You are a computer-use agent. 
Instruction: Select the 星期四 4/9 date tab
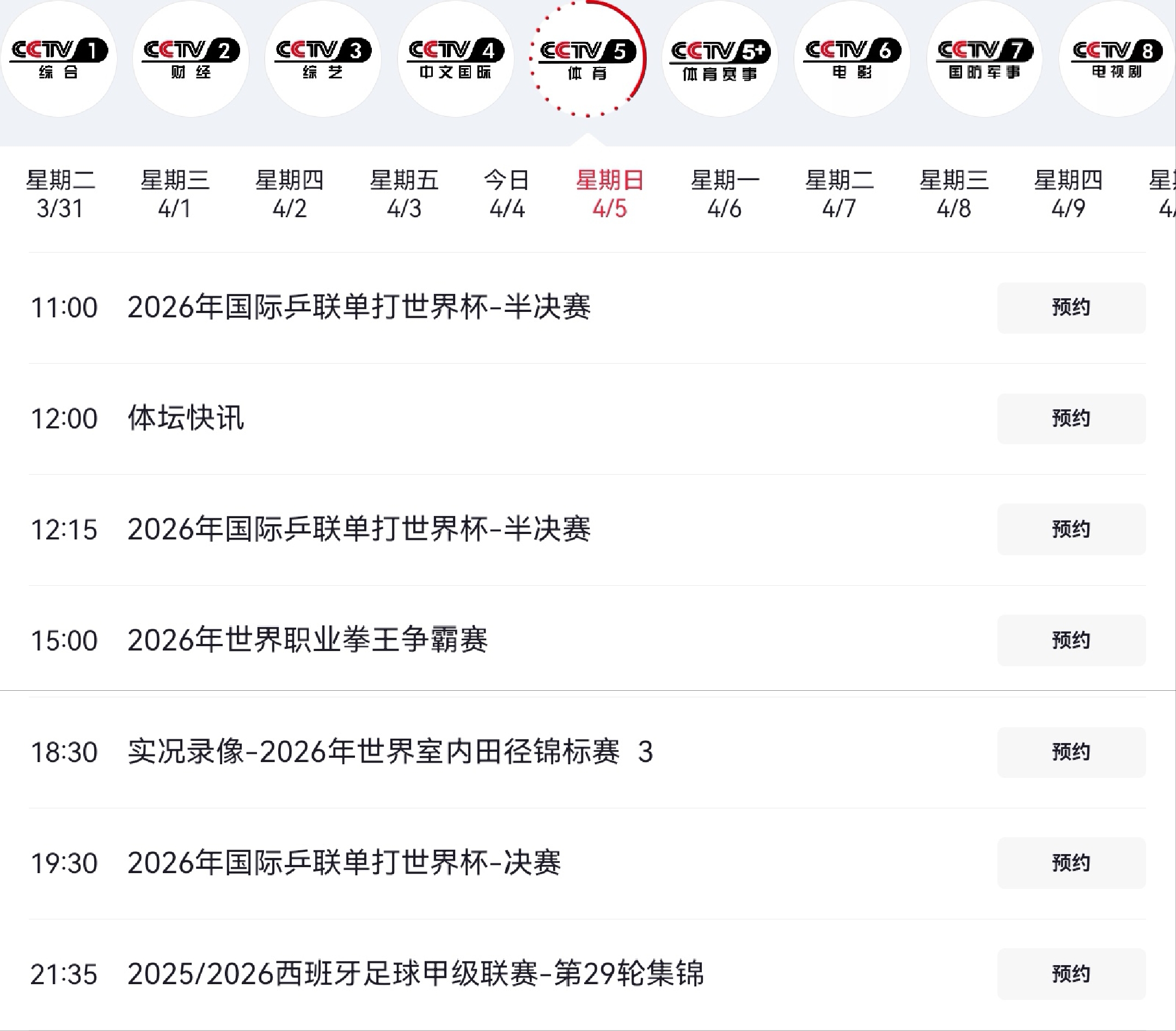coord(1068,194)
